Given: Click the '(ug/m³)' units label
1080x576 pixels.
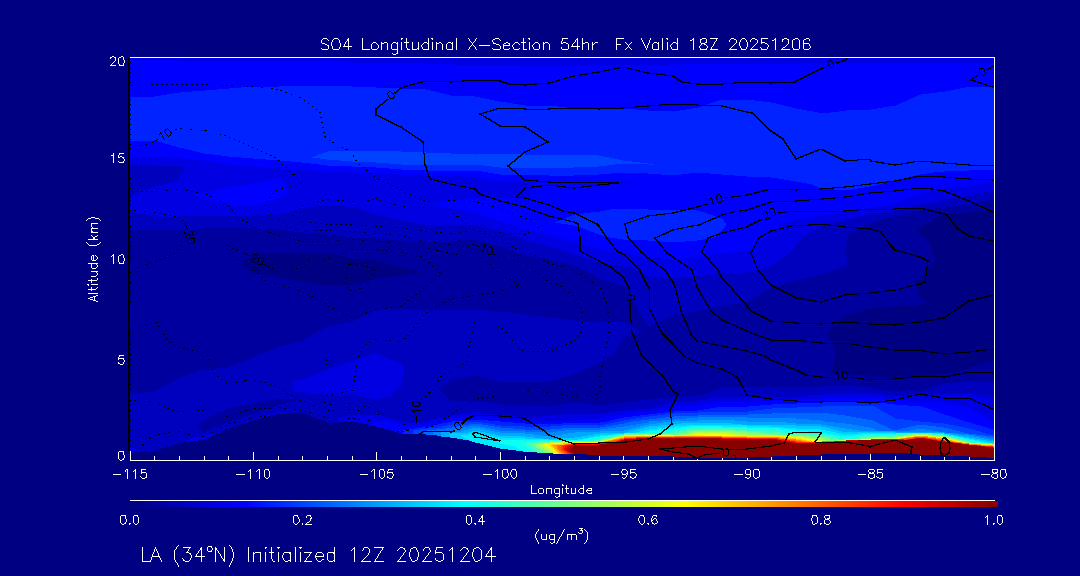Looking at the screenshot, I should (x=561, y=536).
